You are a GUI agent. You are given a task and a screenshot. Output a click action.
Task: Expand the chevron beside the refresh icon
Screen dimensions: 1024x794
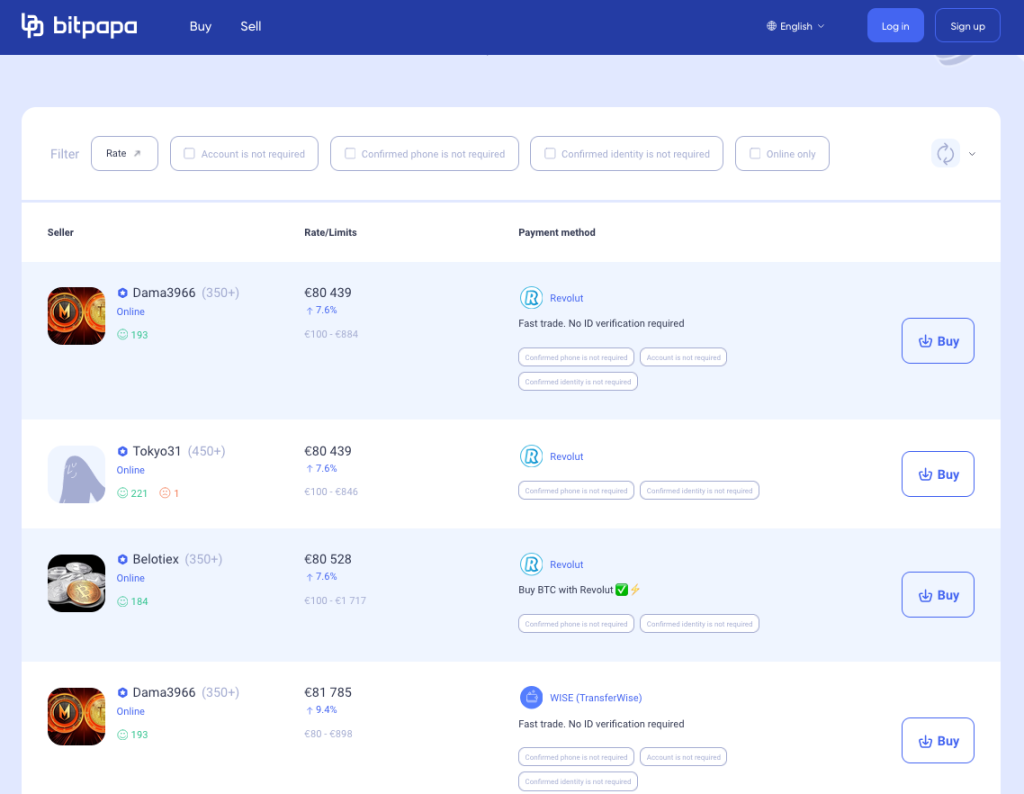972,154
